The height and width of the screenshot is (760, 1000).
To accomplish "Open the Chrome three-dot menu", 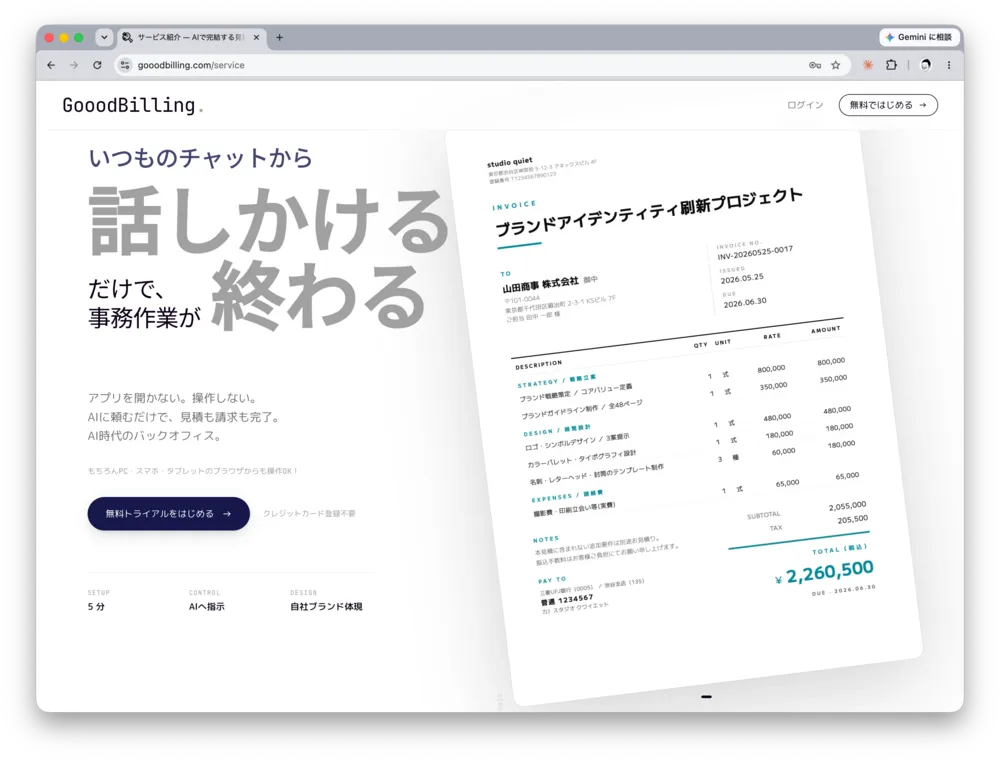I will (949, 65).
